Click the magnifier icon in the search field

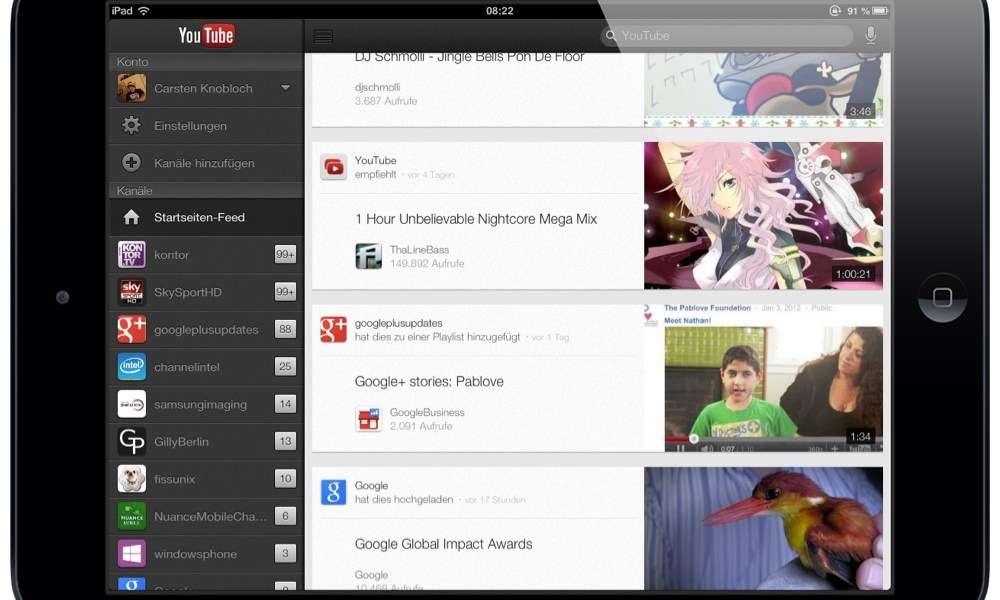(611, 36)
